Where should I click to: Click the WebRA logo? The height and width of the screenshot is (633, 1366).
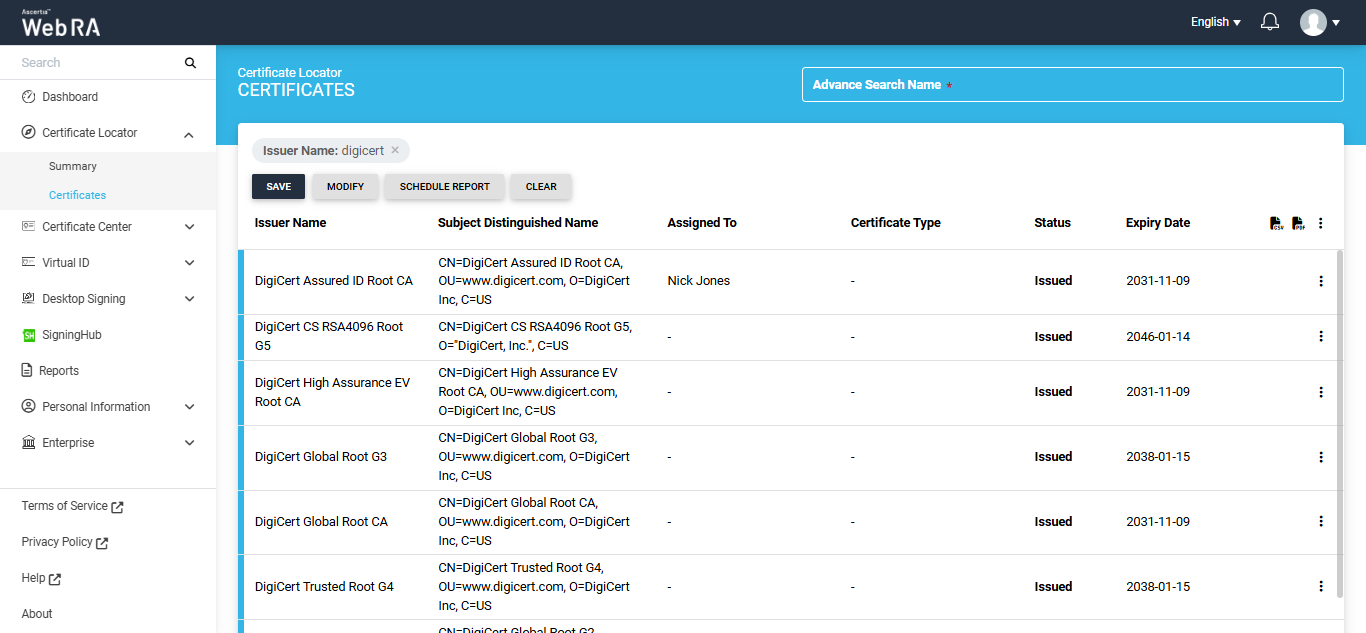[x=61, y=23]
